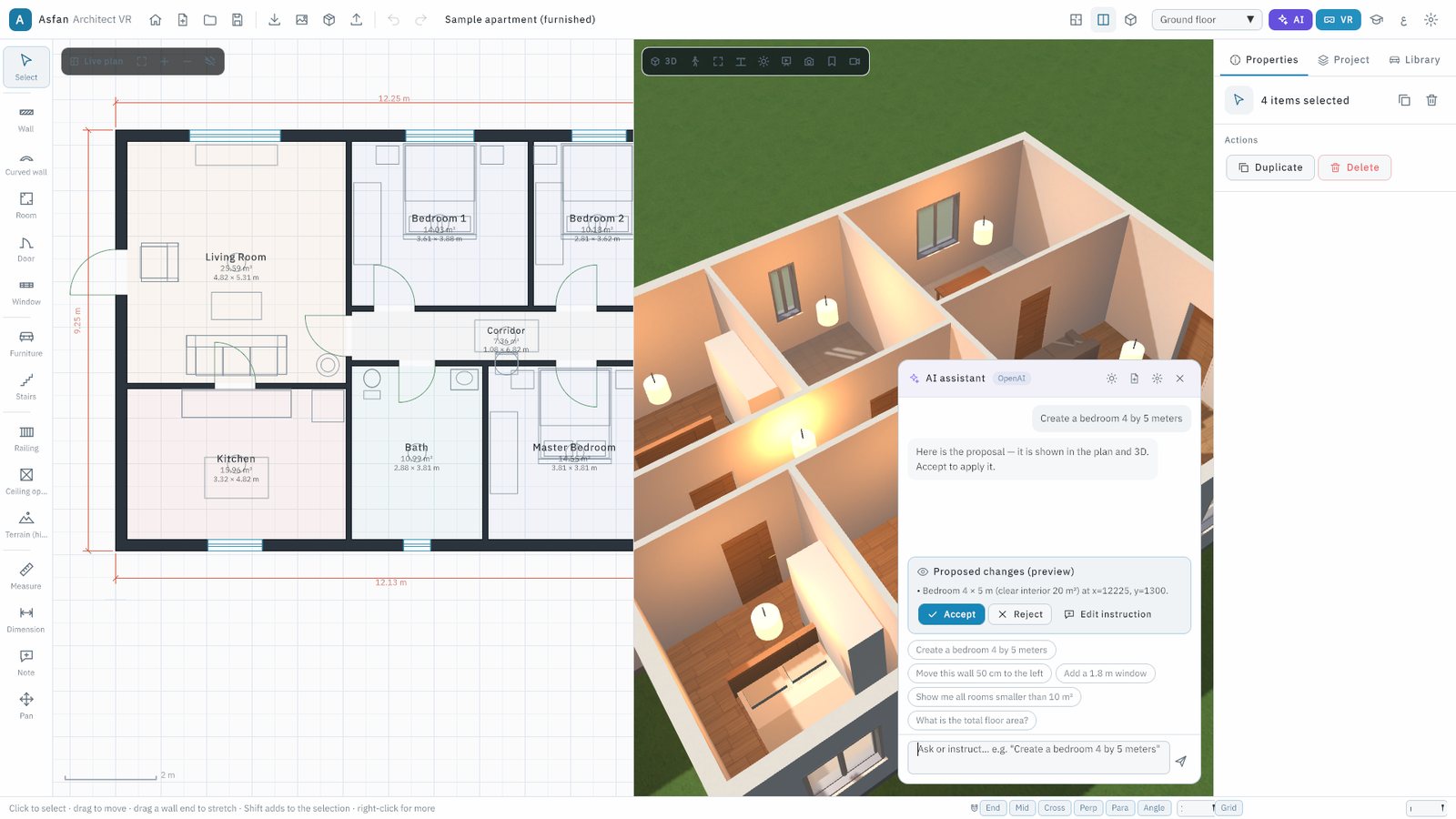Switch to the Pan tool
This screenshot has width=1456, height=819.
[26, 706]
